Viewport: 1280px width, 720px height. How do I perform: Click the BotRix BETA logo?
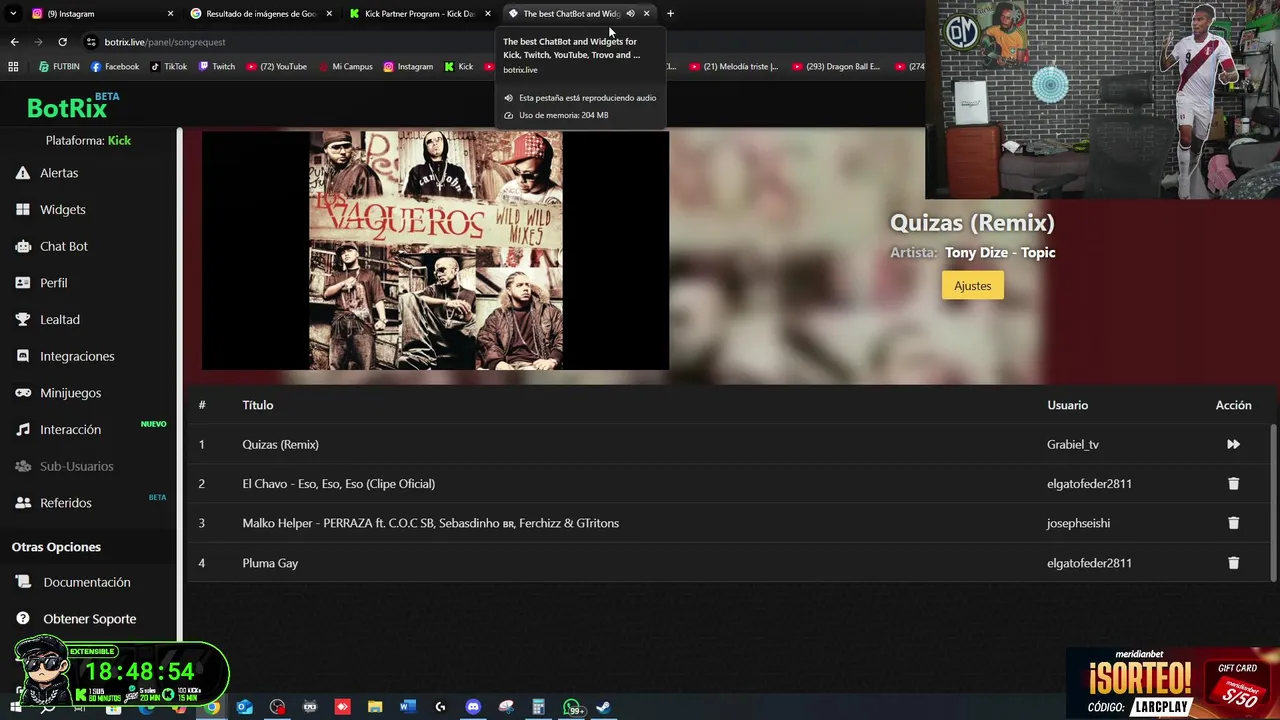[73, 106]
